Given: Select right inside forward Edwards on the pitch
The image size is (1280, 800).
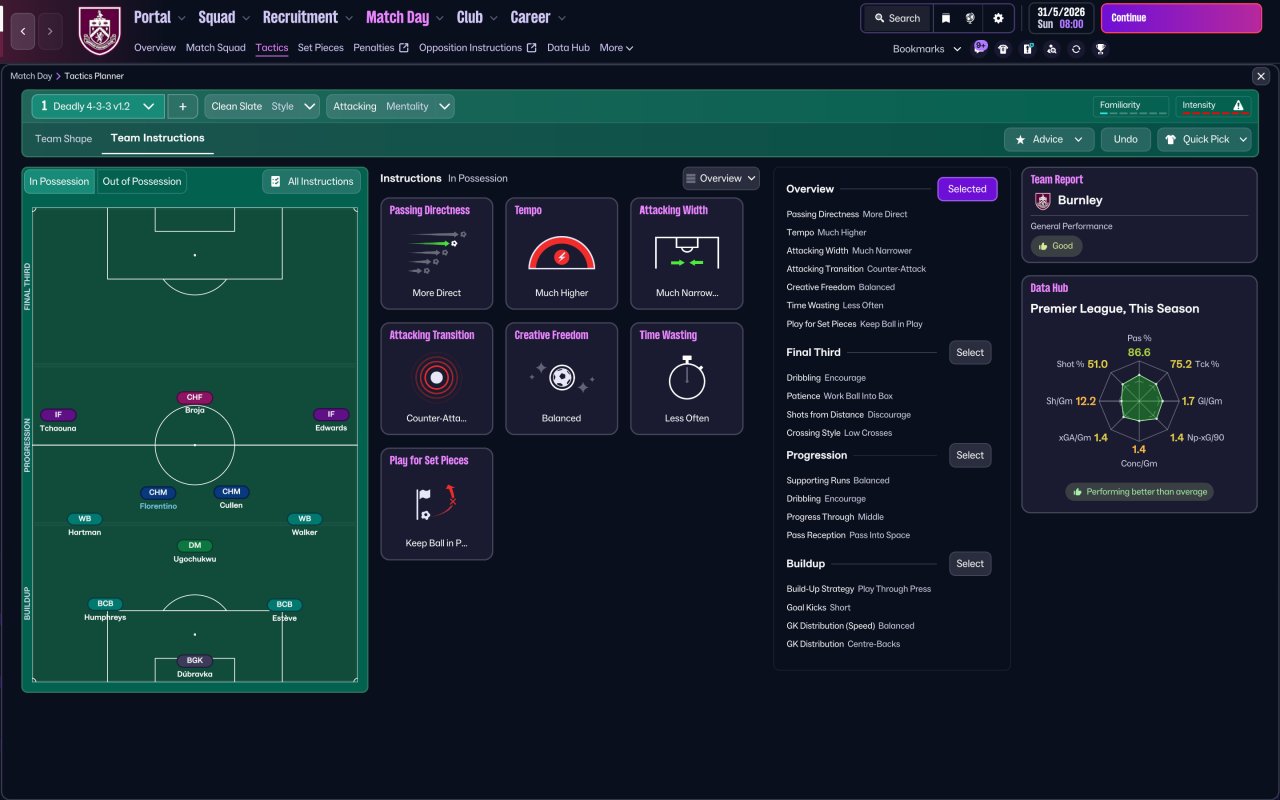Looking at the screenshot, I should tap(331, 421).
